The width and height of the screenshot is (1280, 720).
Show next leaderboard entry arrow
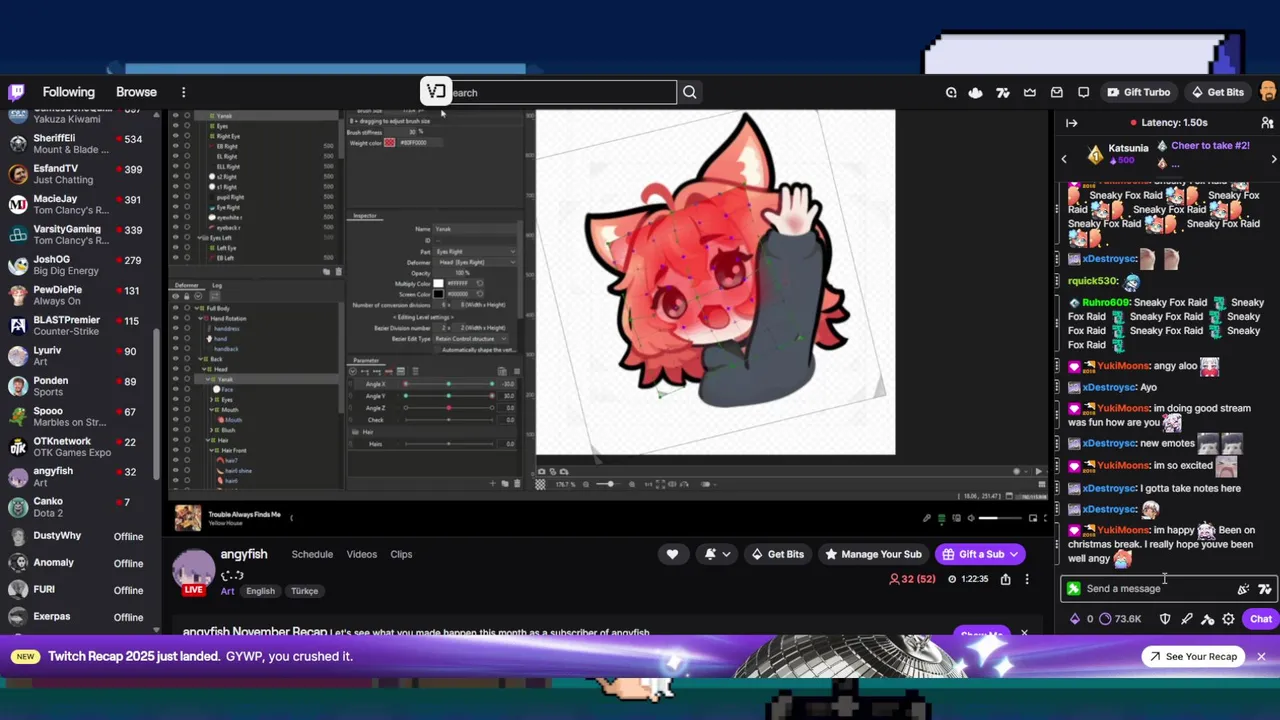[1273, 159]
